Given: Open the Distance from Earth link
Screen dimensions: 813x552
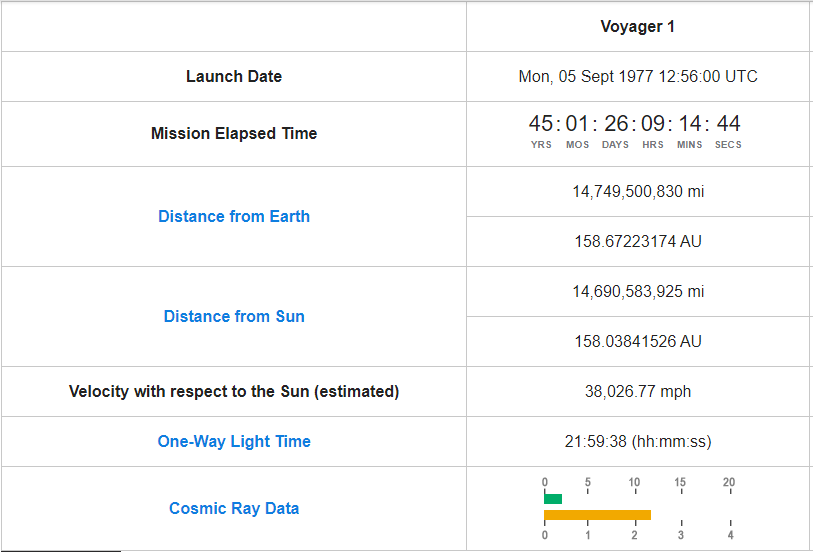Looking at the screenshot, I should (x=234, y=216).
